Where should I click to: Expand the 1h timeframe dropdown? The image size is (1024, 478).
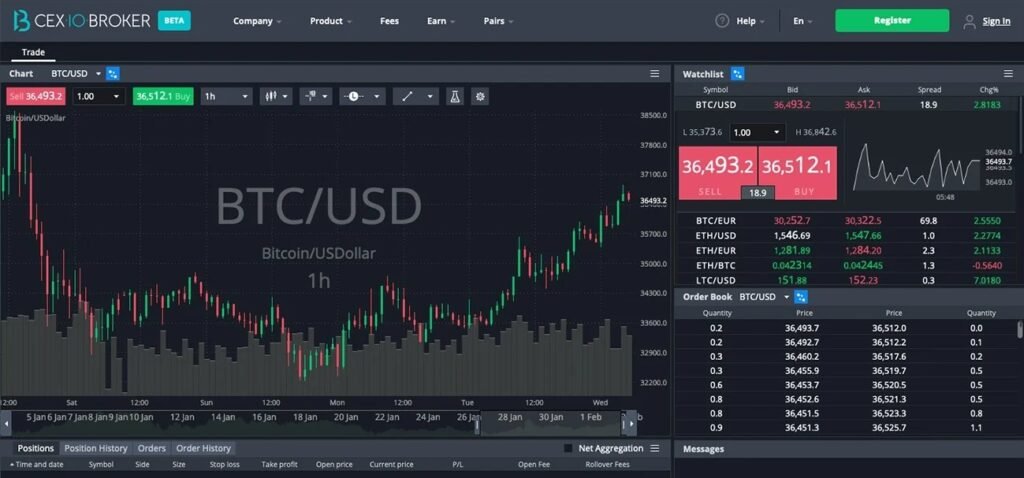pos(225,96)
